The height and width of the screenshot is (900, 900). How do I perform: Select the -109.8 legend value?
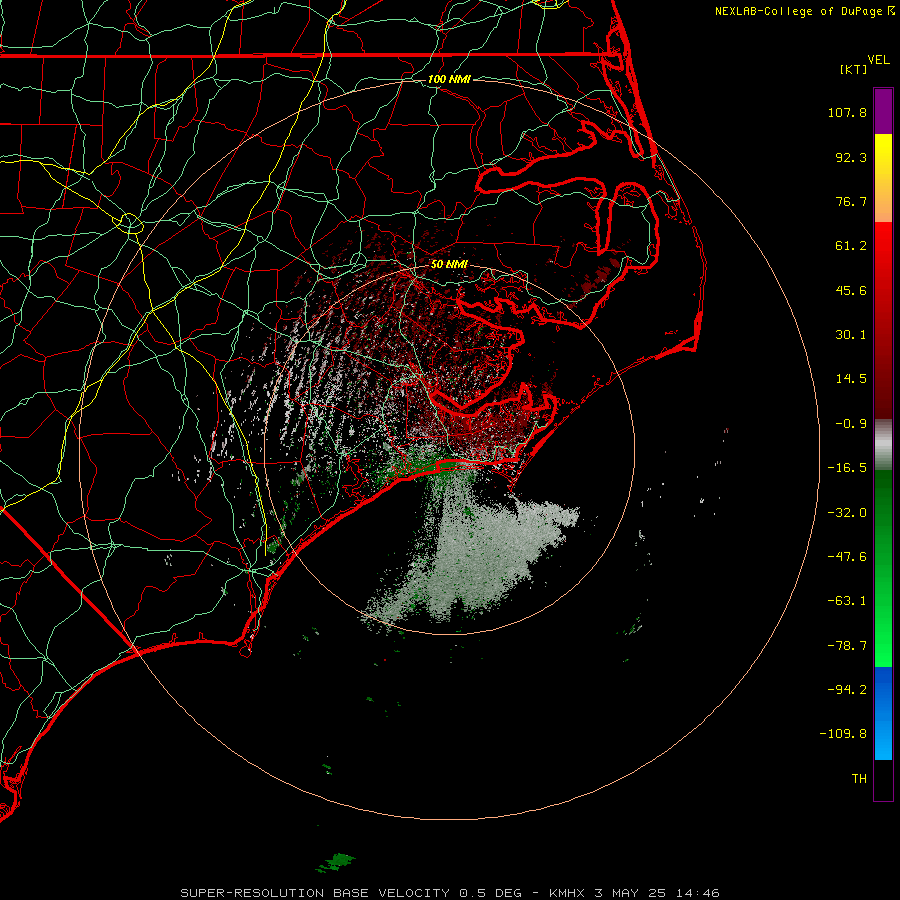[x=844, y=734]
